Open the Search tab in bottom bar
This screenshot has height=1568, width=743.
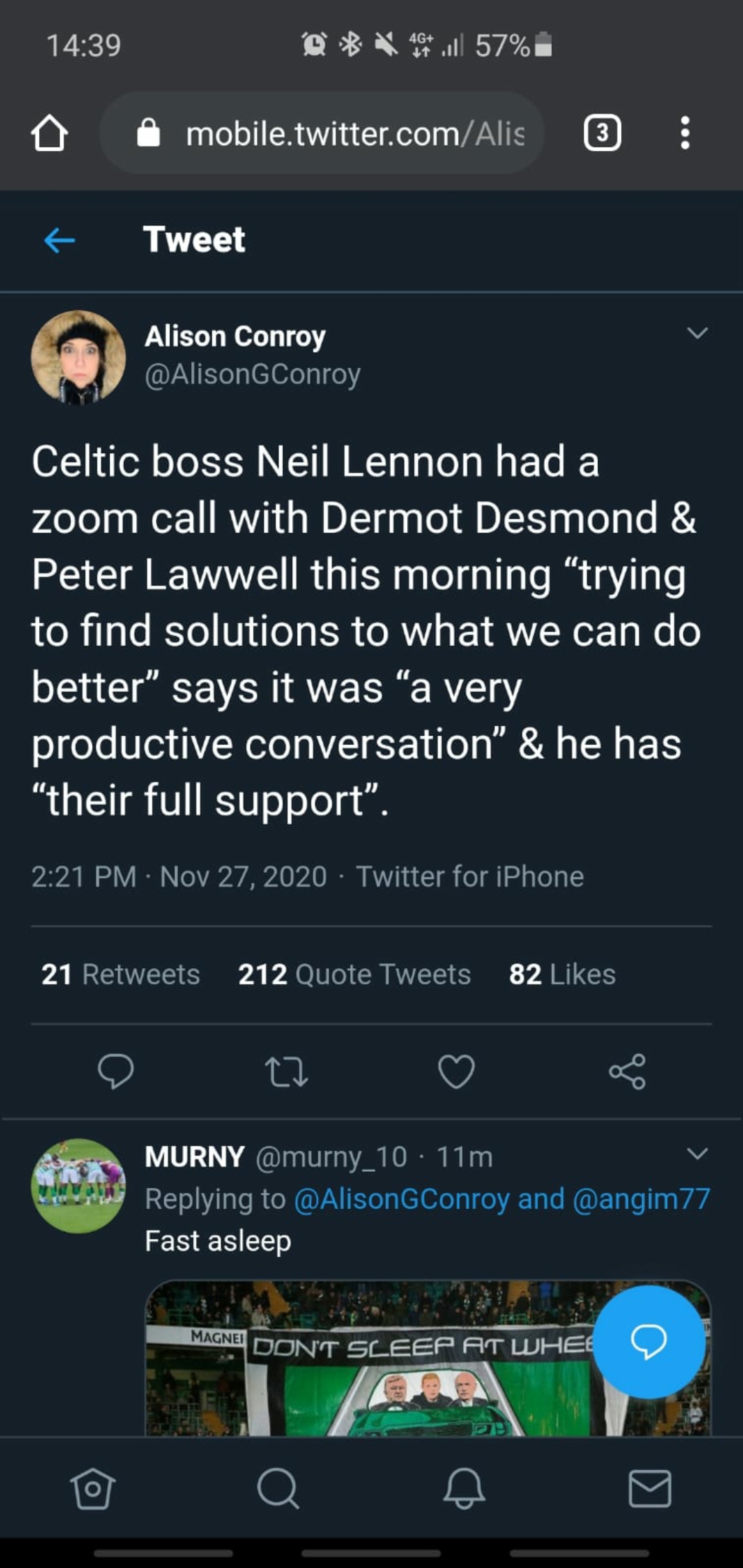[278, 1489]
